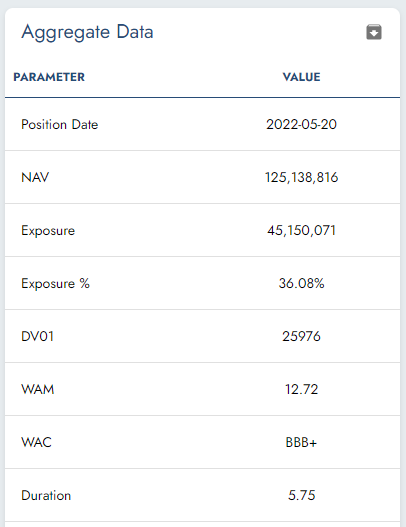The width and height of the screenshot is (406, 527).
Task: Click the Exposure value 45,150,071
Action: [x=301, y=230]
